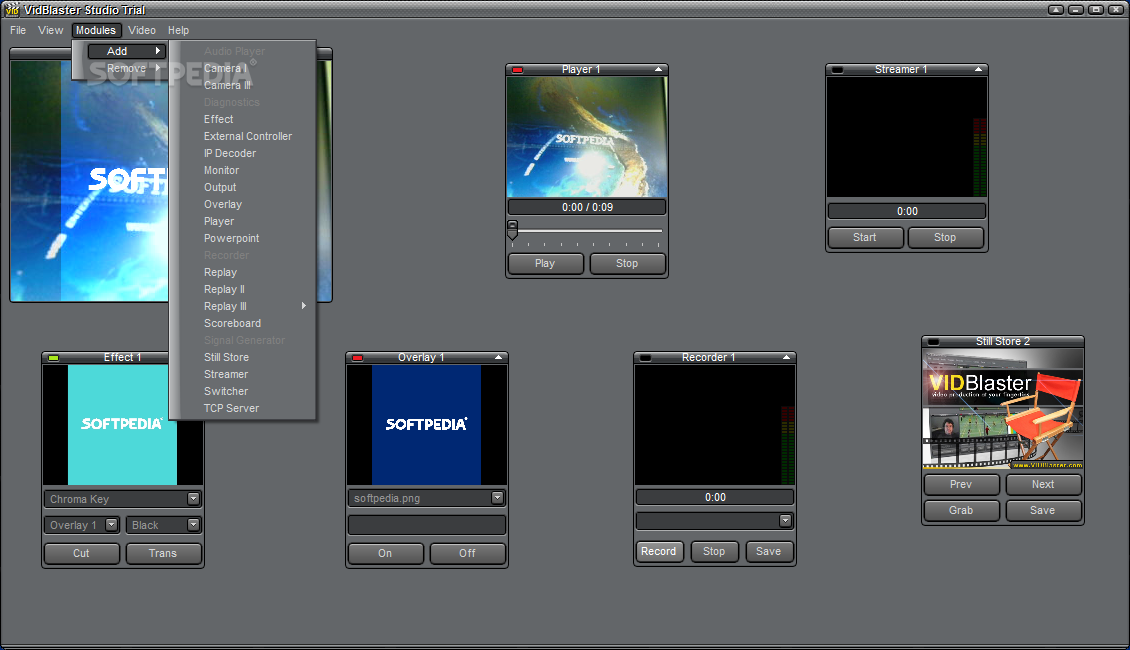
Task: Collapse Overlay 1 module with arrow
Action: click(498, 357)
